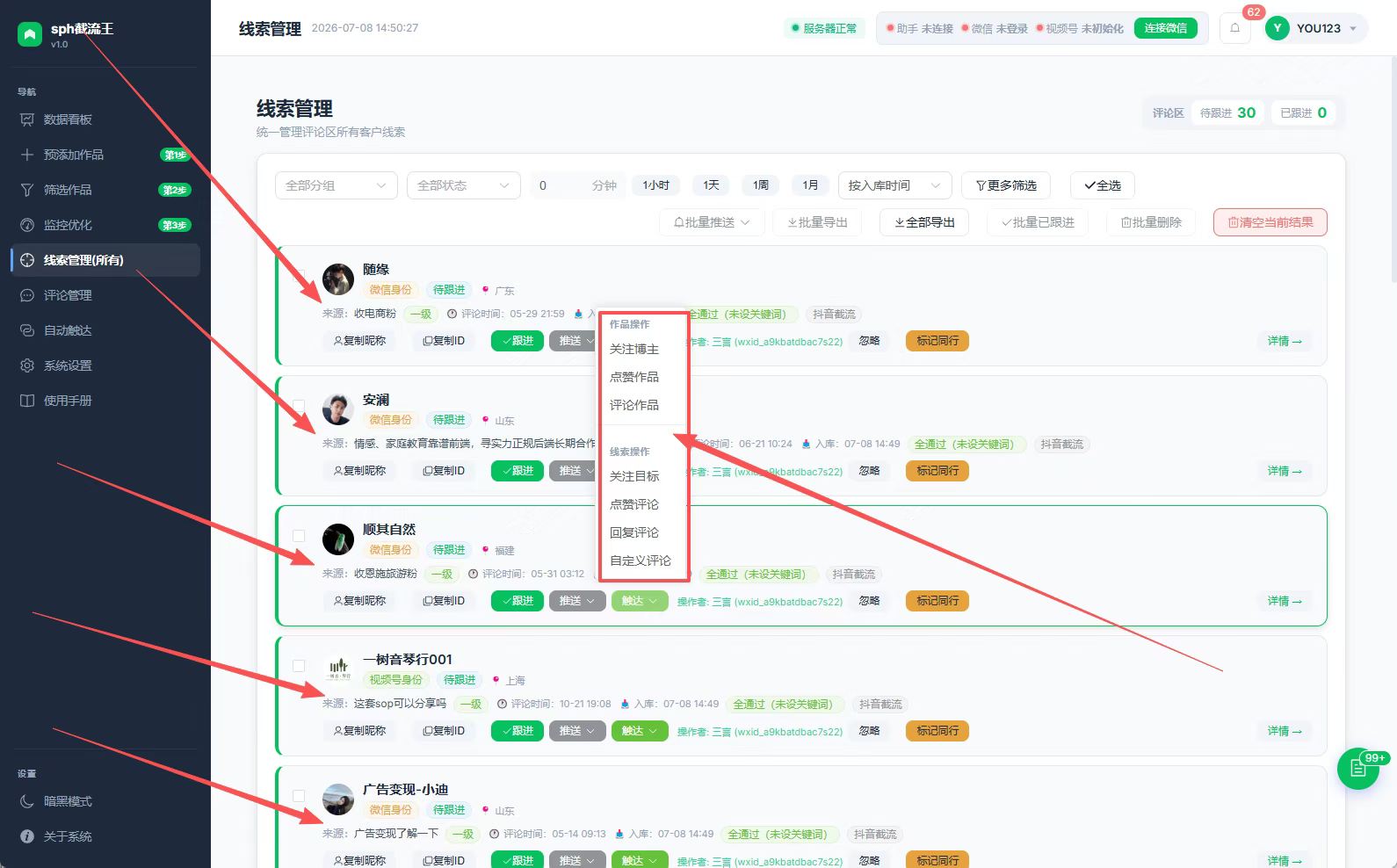The height and width of the screenshot is (868, 1397).
Task: Open the notification bell icon
Action: point(1234,28)
